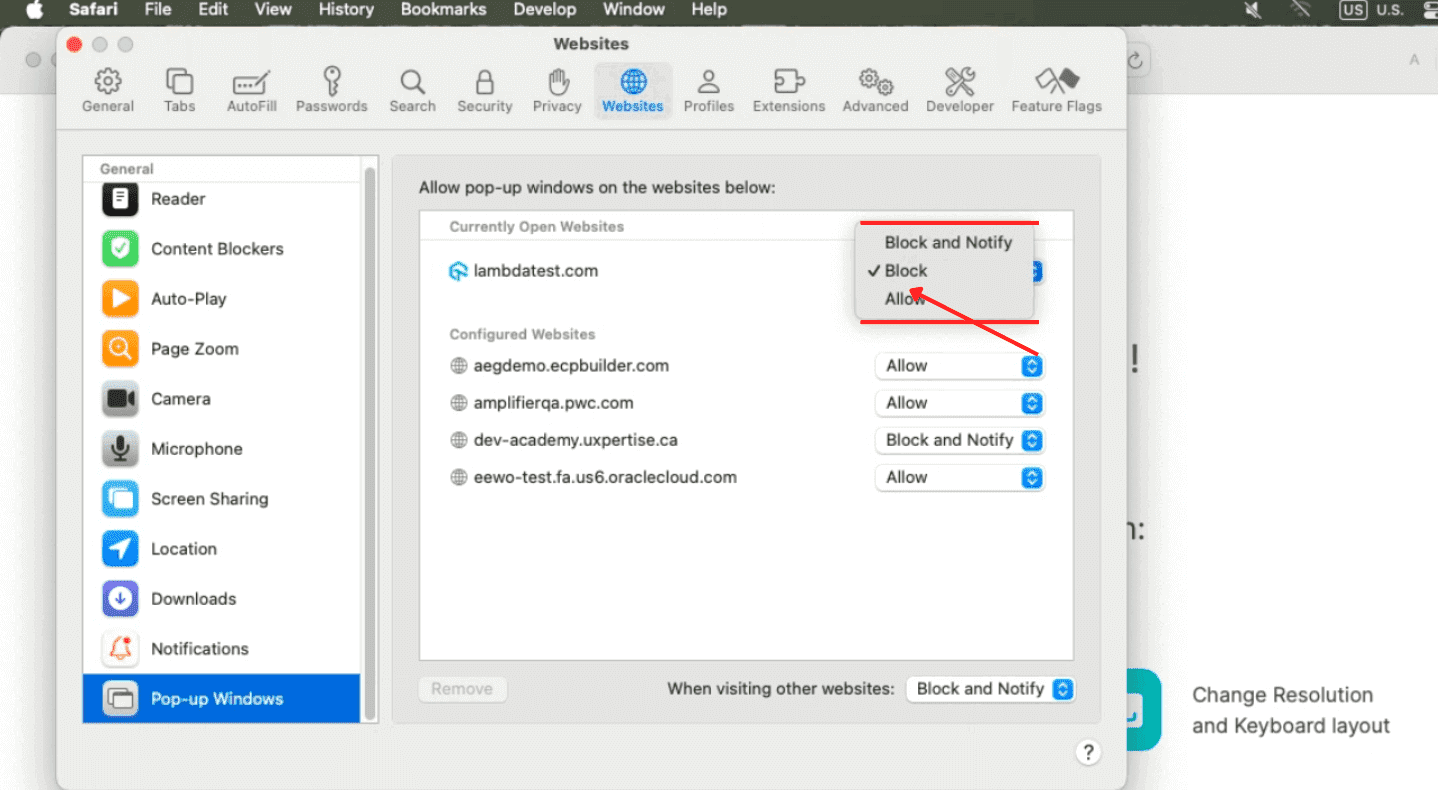Screen dimensions: 1438x790
Task: Open the General settings pane
Action: [108, 91]
